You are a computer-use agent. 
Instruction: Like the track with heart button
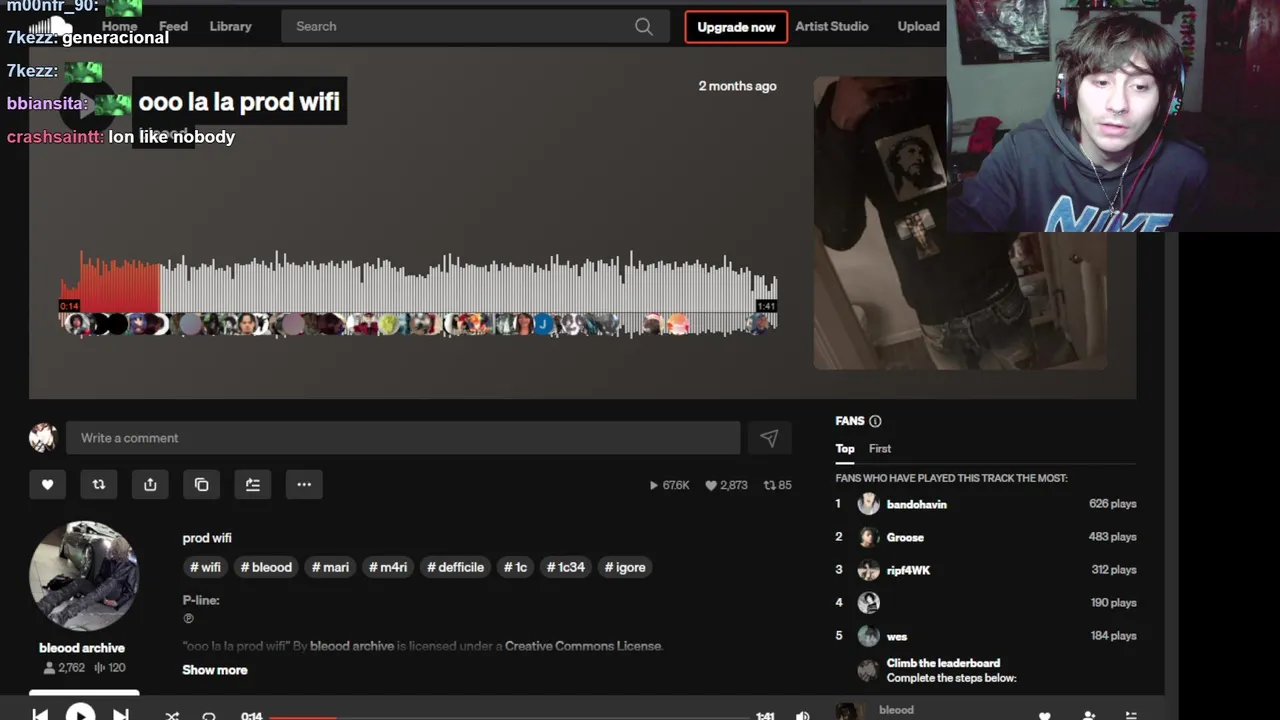[x=47, y=484]
